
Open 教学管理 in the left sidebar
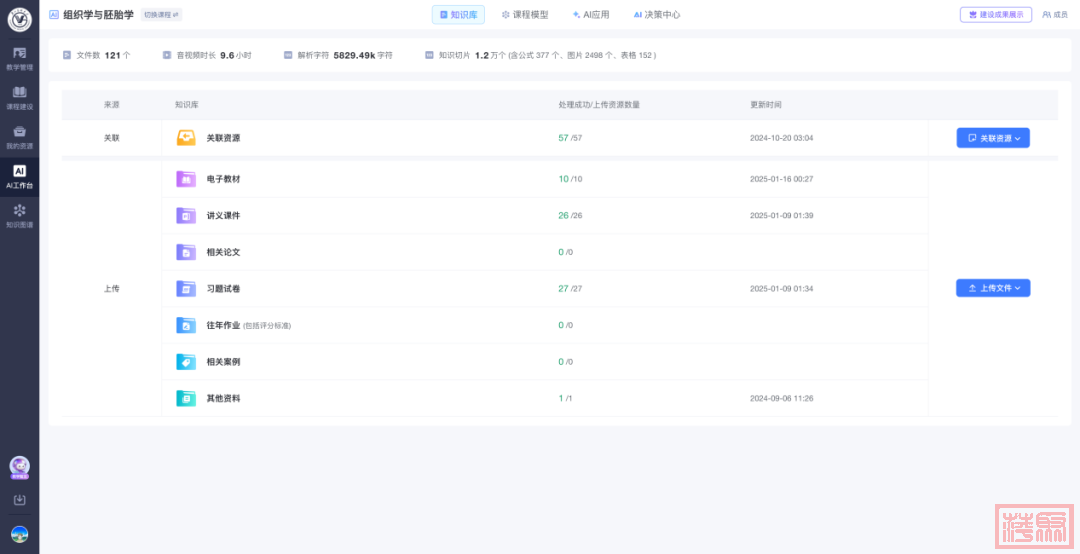click(19, 58)
